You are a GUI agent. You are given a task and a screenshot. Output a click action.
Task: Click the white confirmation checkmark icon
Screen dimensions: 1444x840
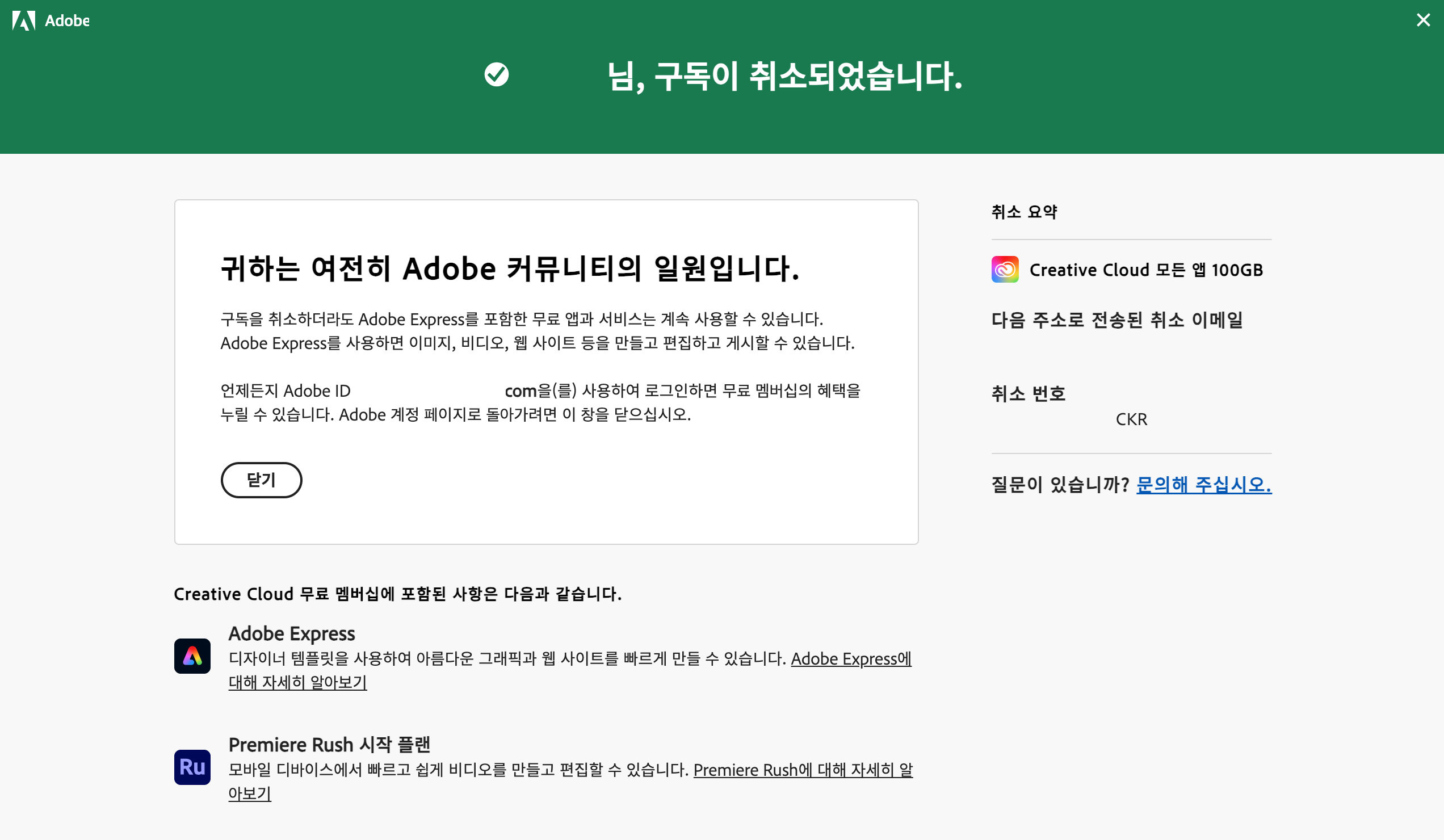[x=496, y=74]
